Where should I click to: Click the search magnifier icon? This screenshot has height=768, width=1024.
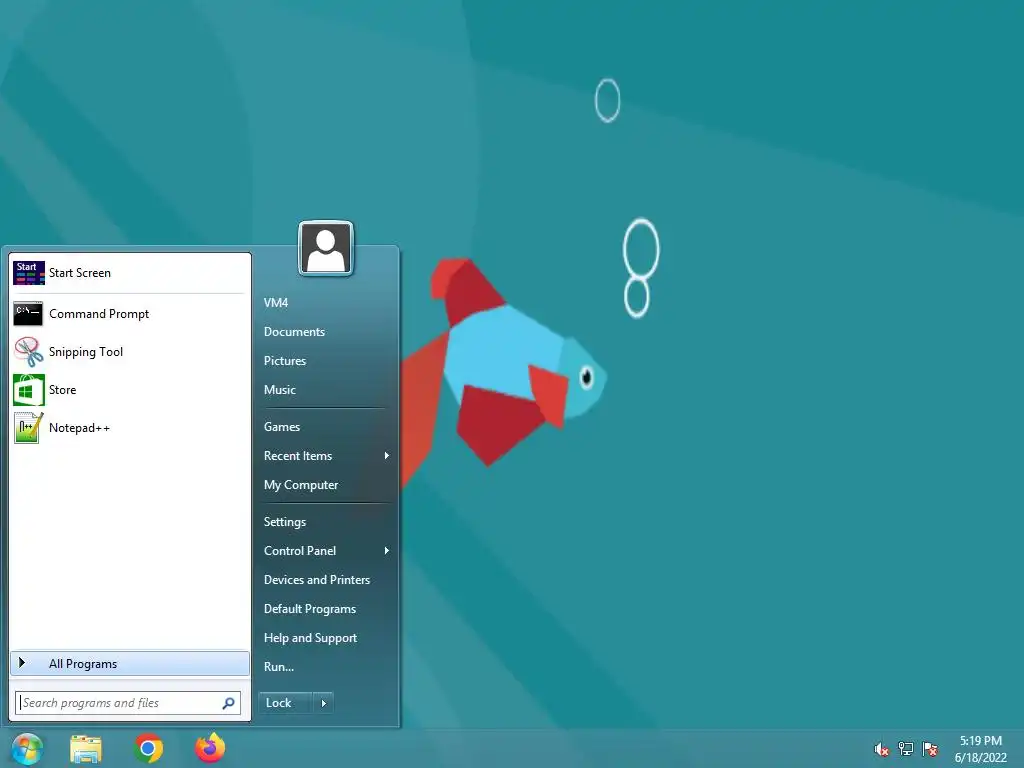pos(229,703)
